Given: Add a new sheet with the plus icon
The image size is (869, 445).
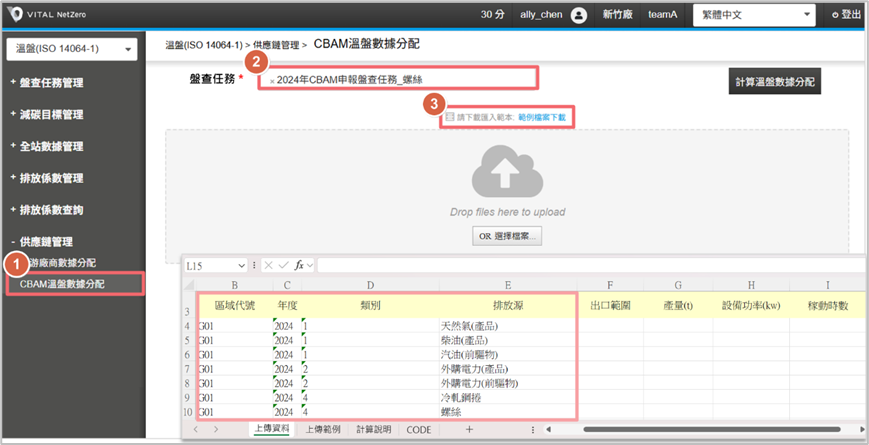Looking at the screenshot, I should 469,429.
